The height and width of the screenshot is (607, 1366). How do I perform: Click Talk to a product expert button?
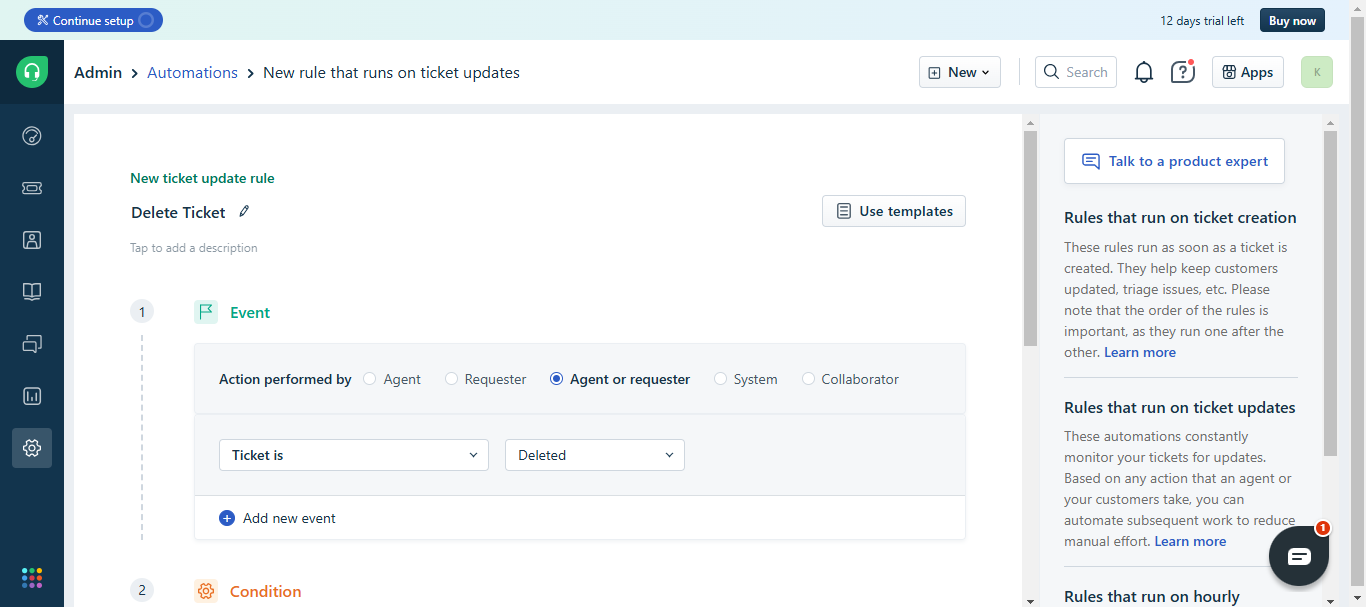(1174, 161)
